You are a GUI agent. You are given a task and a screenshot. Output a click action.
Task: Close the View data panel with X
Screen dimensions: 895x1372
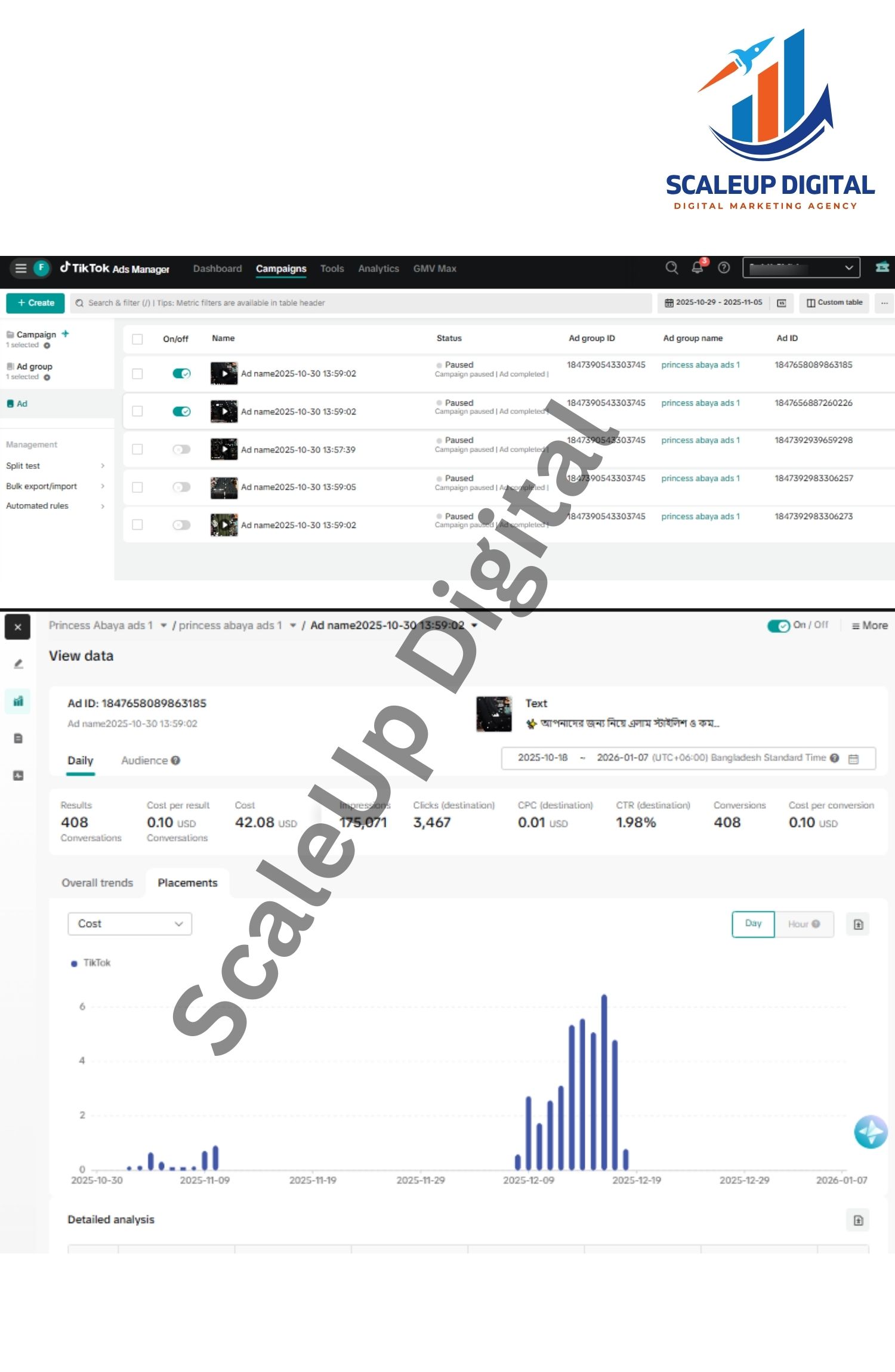(18, 627)
